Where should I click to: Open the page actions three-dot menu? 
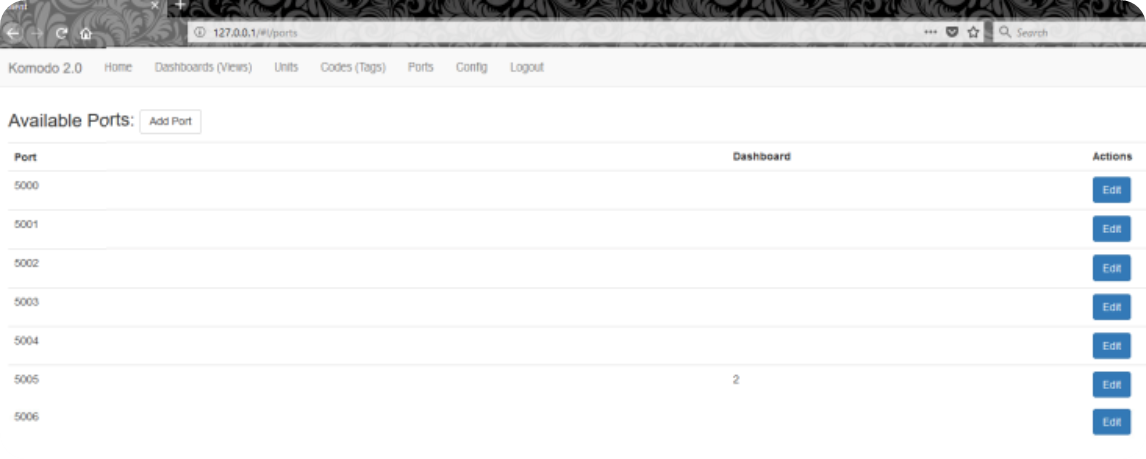pyautogui.click(x=930, y=32)
